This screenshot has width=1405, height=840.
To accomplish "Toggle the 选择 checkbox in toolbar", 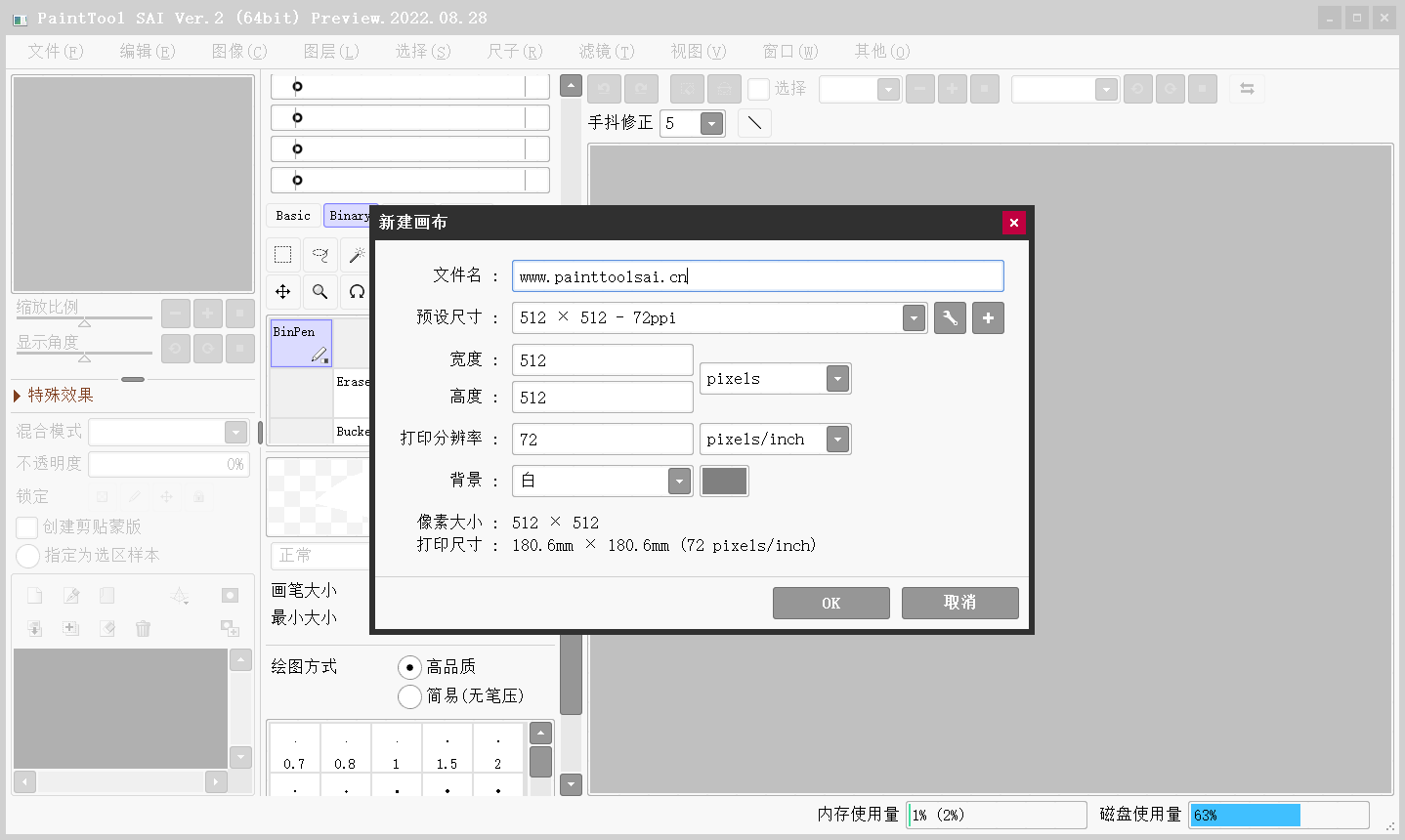I will pos(758,89).
